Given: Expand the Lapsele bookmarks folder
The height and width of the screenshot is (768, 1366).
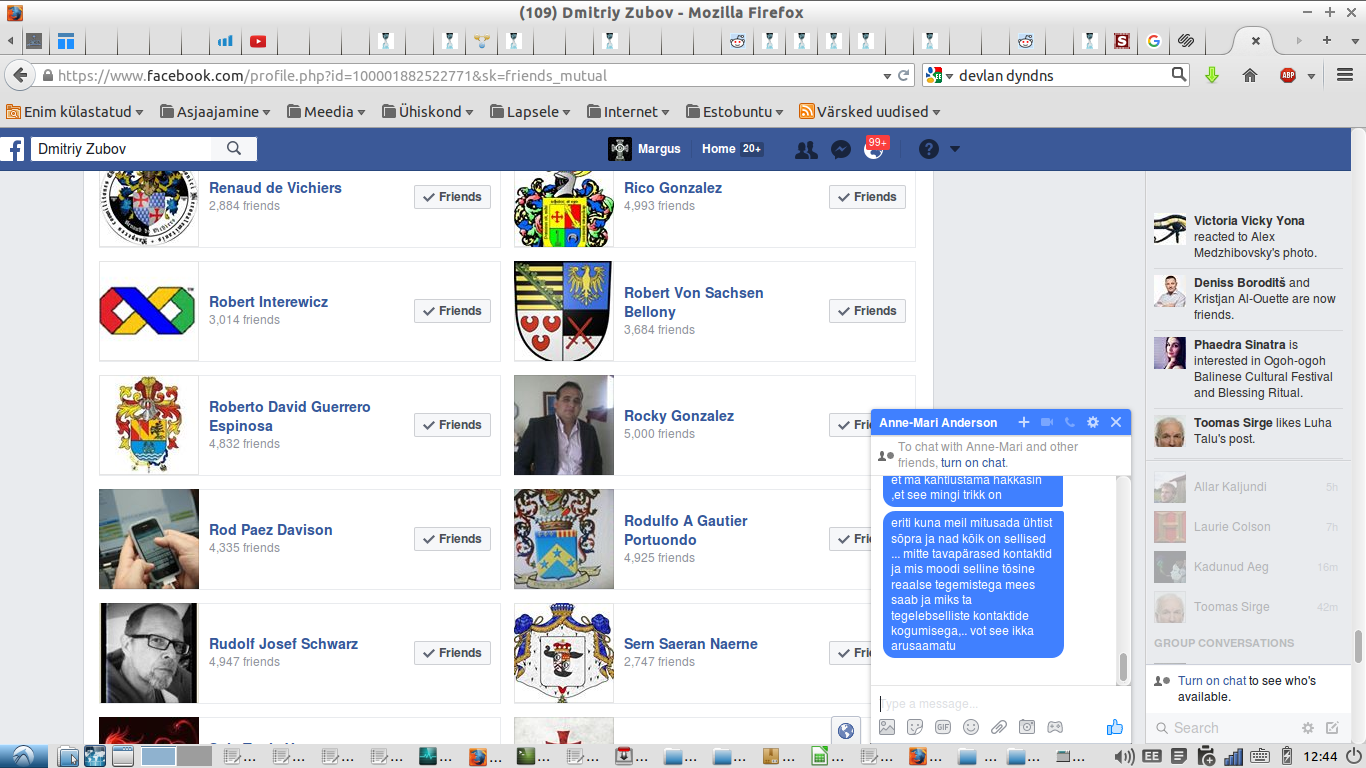Looking at the screenshot, I should pyautogui.click(x=530, y=112).
